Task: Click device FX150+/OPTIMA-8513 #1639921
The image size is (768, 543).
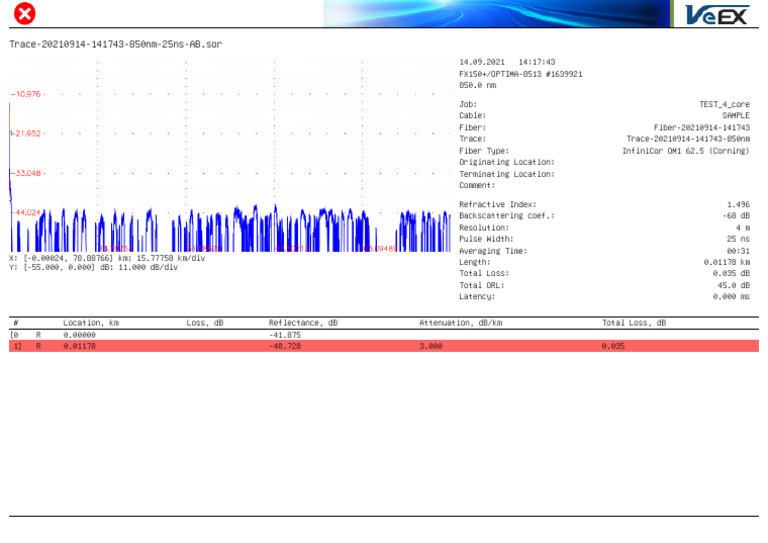Action: coord(521,74)
